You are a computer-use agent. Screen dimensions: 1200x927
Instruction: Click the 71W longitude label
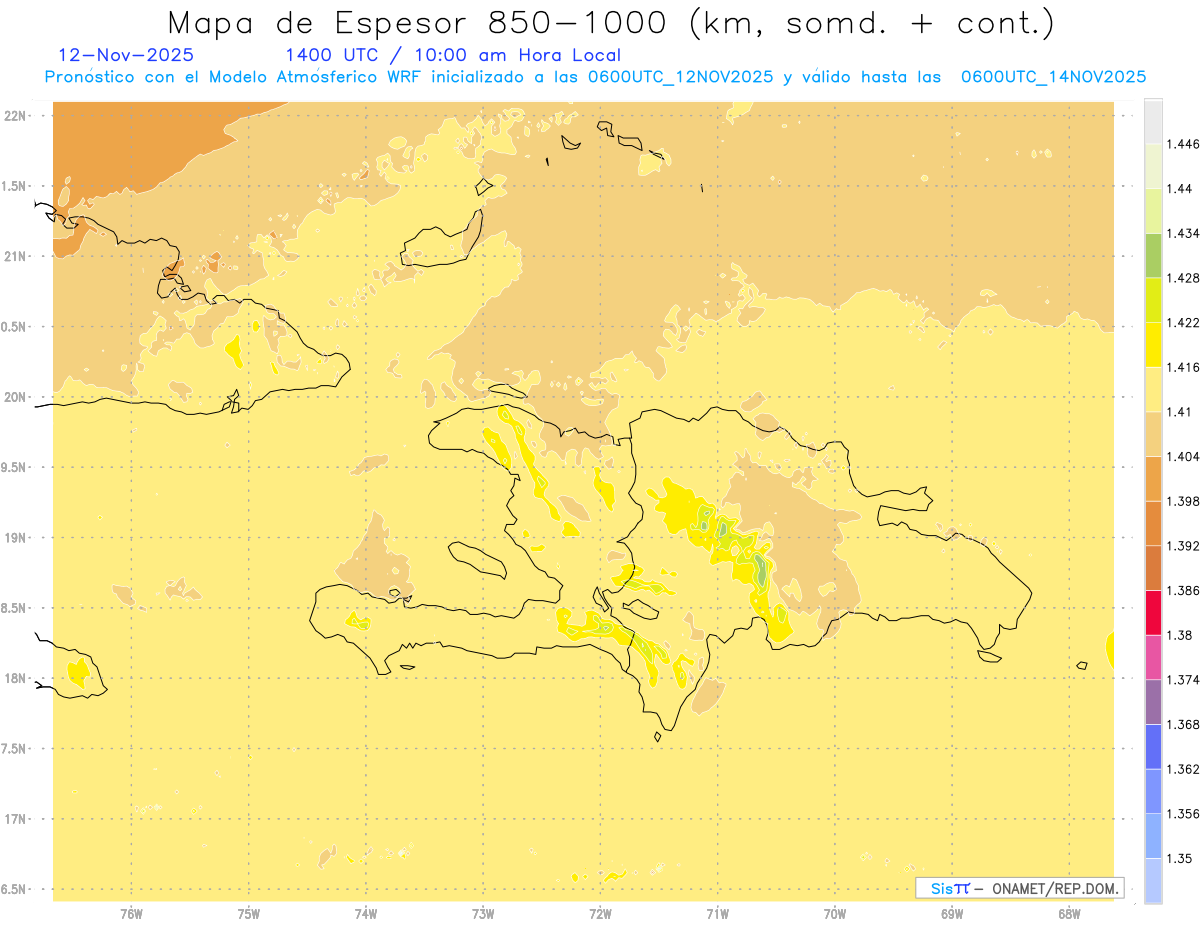click(717, 913)
